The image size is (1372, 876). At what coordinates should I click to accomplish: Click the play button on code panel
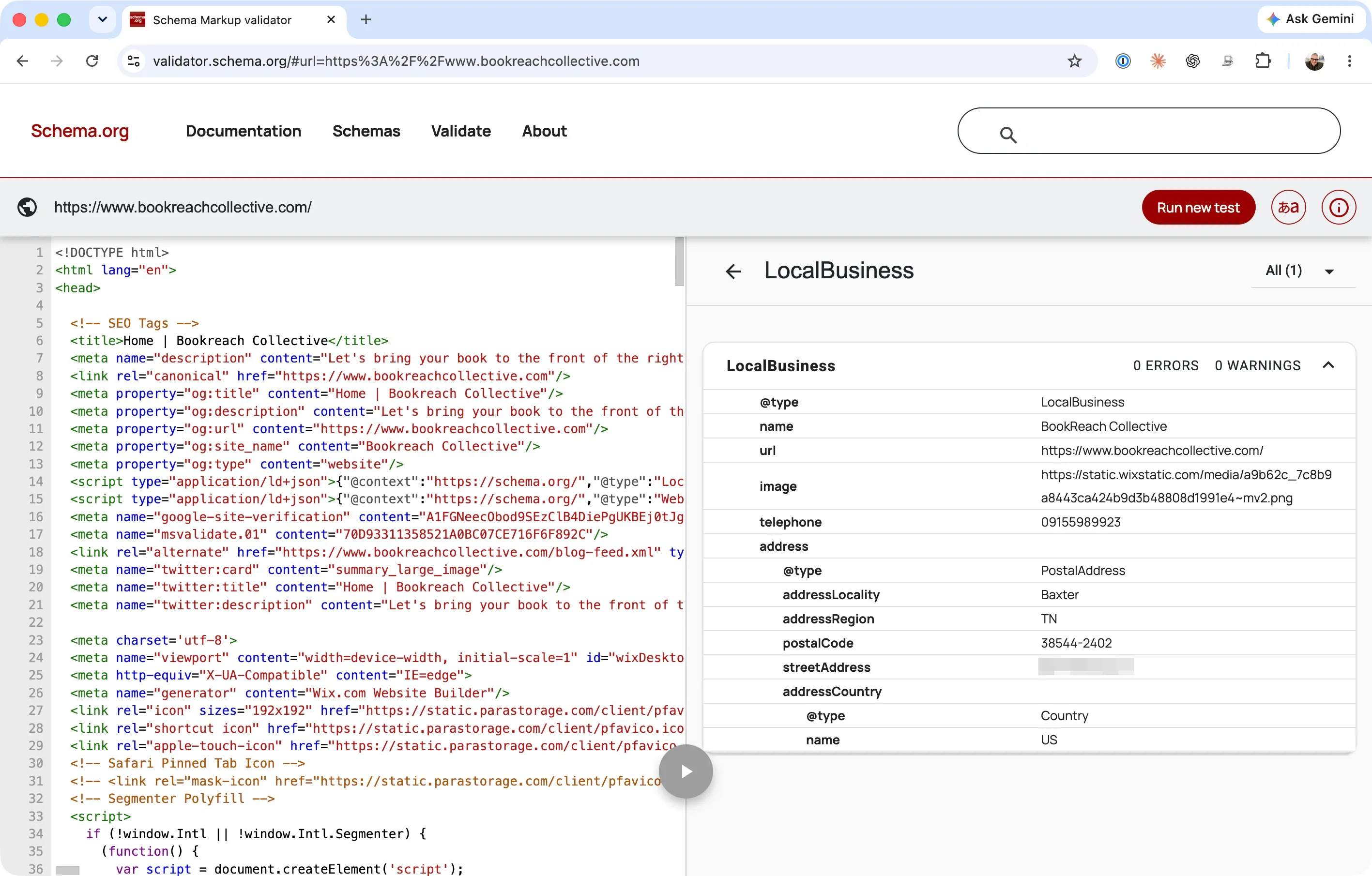686,771
